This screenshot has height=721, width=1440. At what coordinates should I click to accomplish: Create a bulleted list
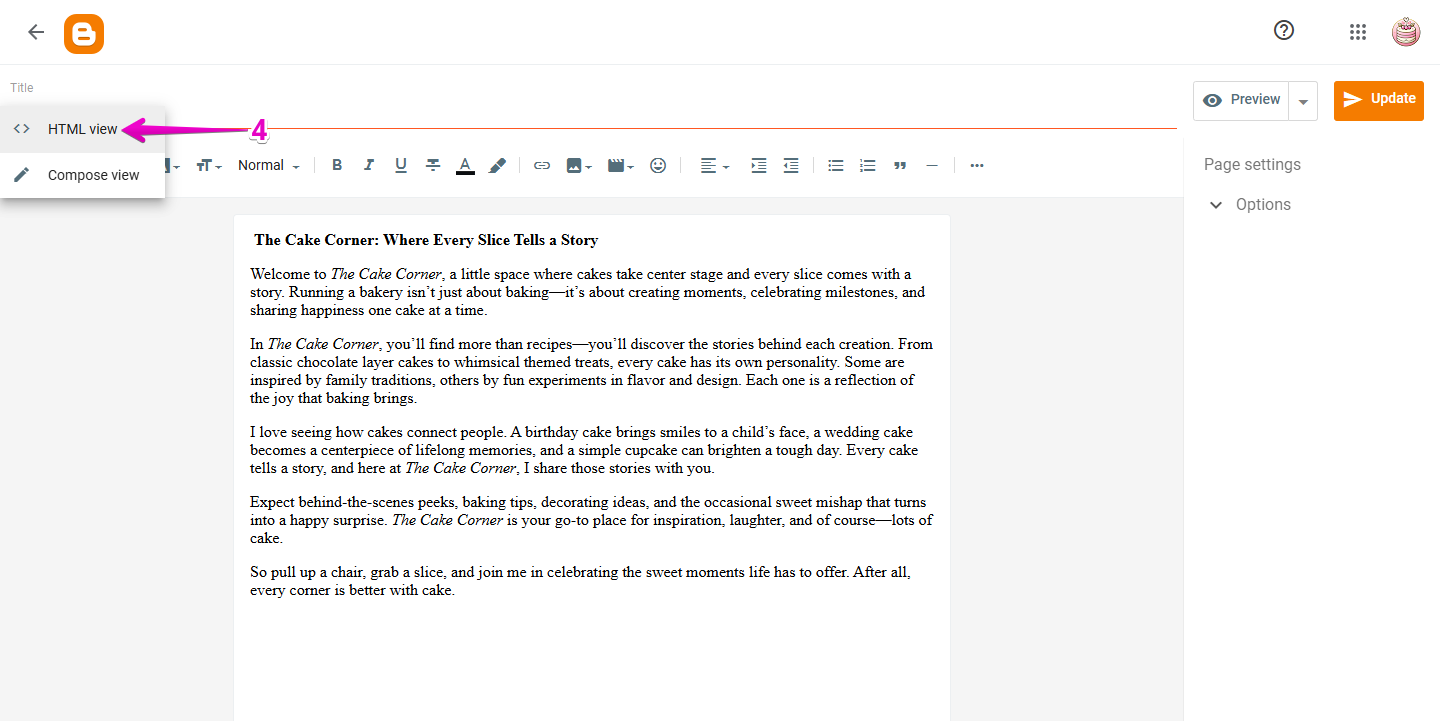(835, 165)
